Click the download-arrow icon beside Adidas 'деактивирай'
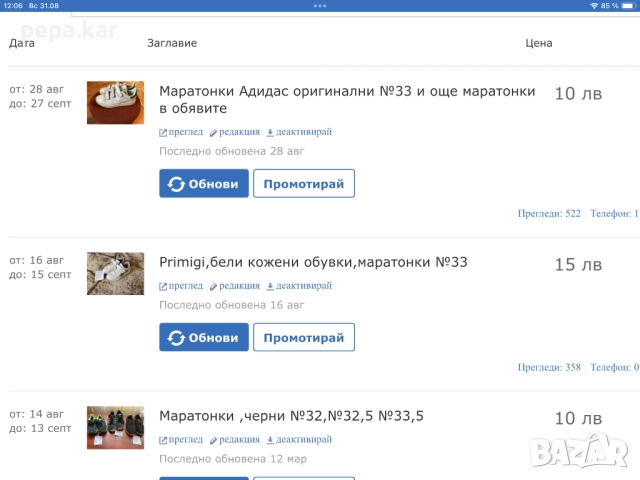 click(x=270, y=133)
